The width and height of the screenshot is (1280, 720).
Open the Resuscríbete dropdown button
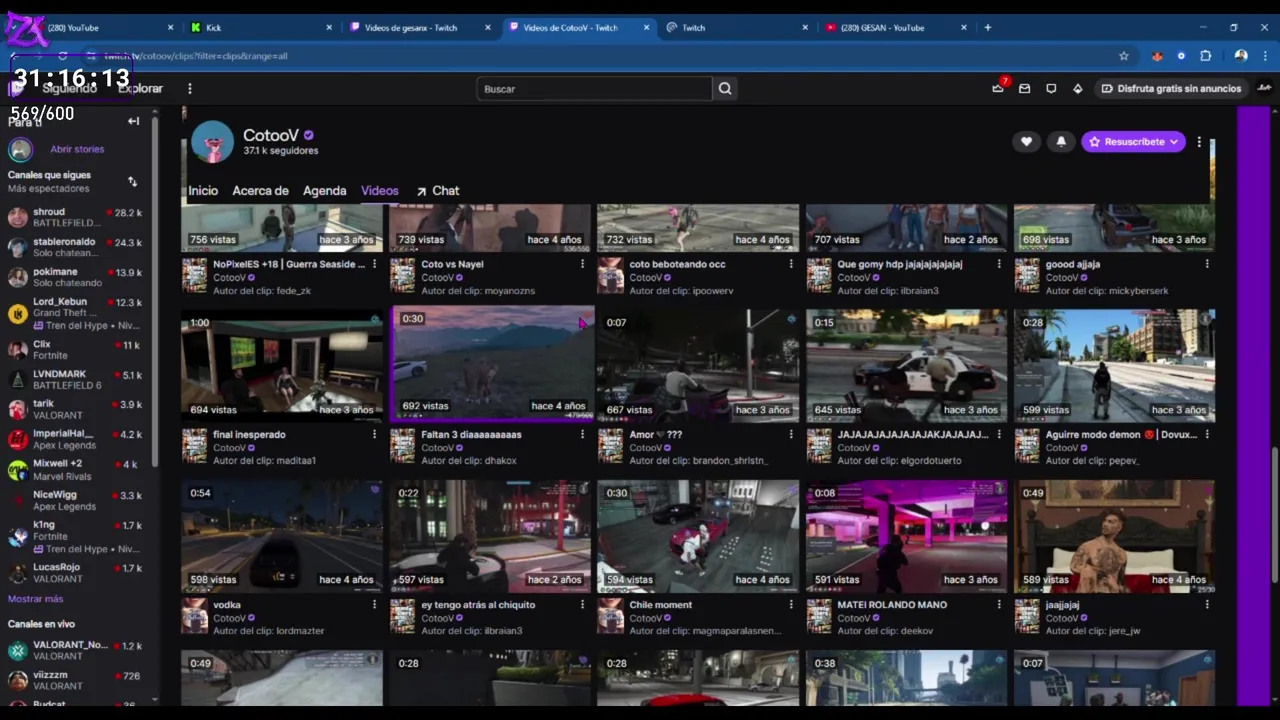coord(1133,142)
